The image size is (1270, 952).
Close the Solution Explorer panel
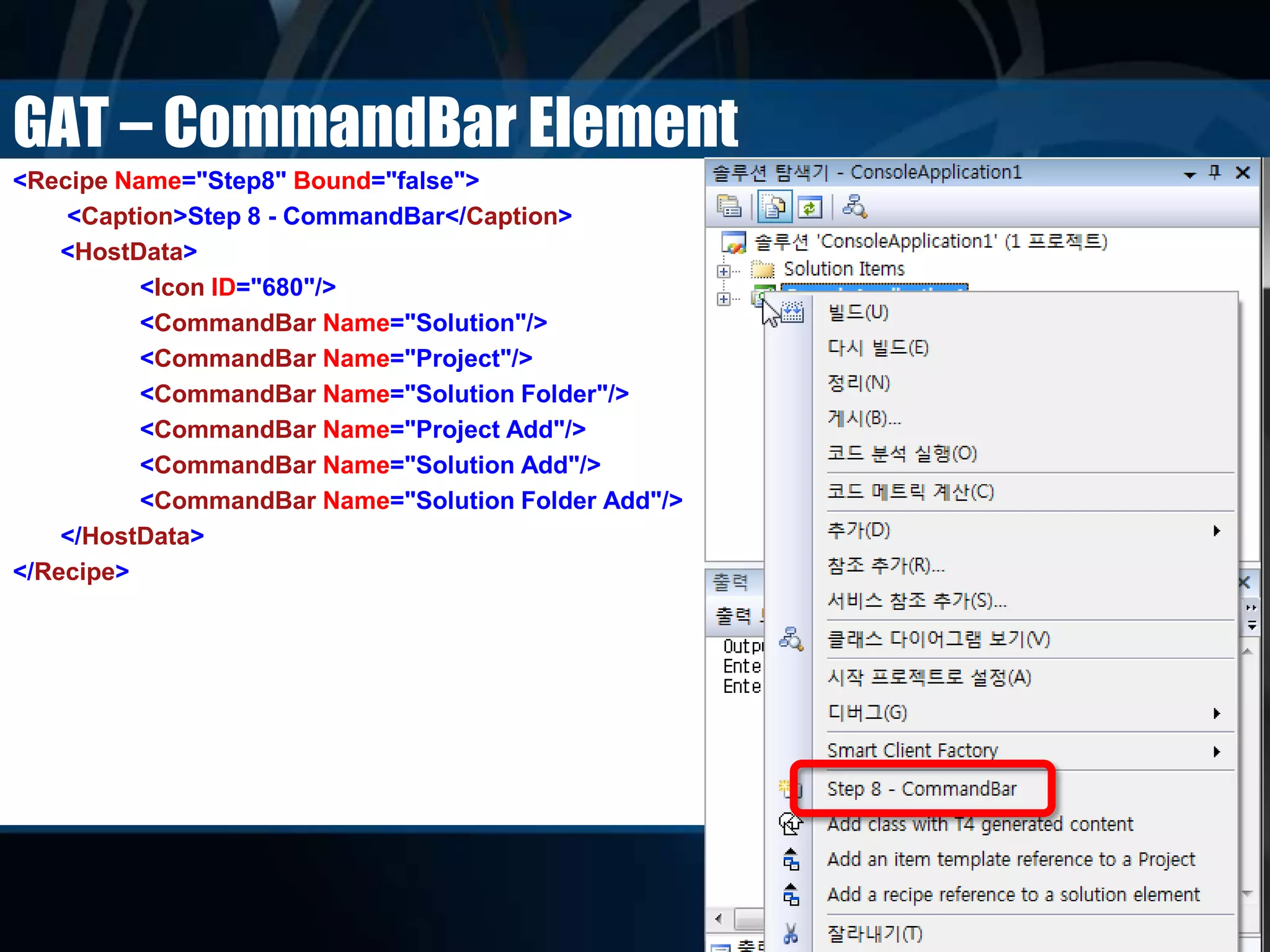(1243, 172)
